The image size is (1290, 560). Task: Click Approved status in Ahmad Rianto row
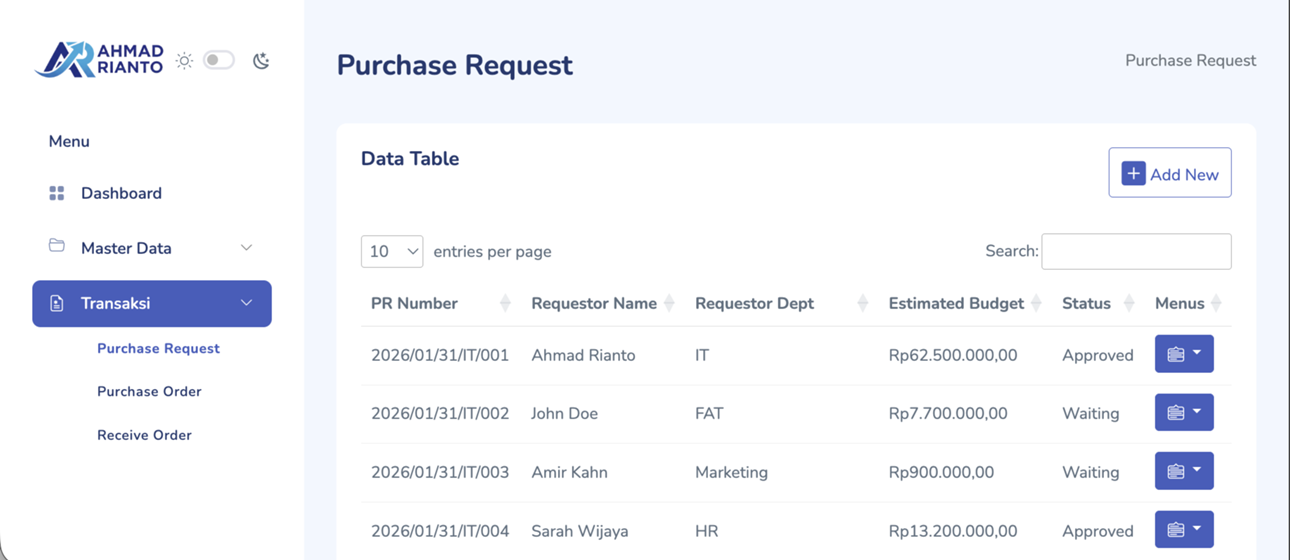point(1098,355)
